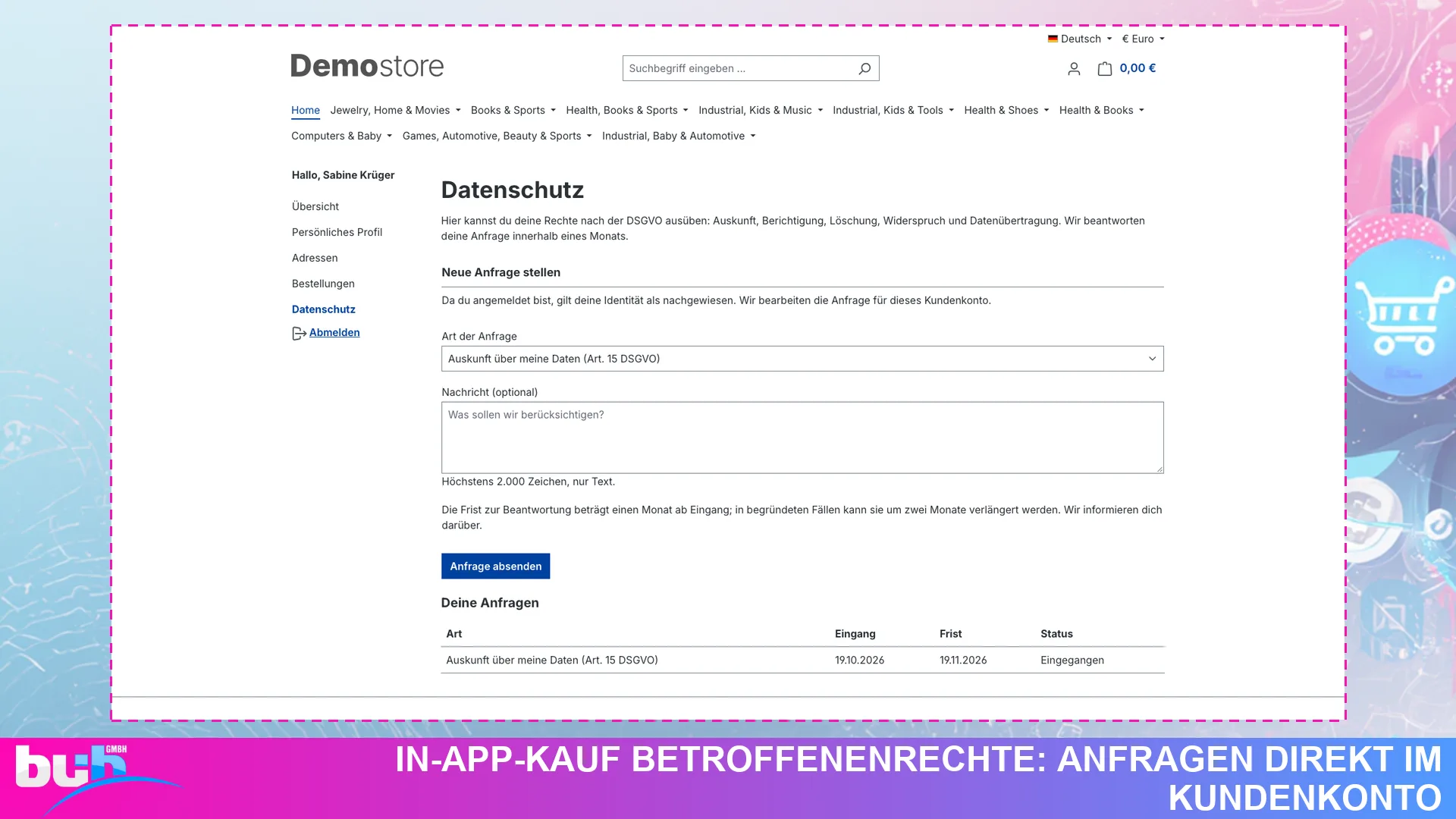Click the Art column header
The height and width of the screenshot is (819, 1456).
[453, 633]
